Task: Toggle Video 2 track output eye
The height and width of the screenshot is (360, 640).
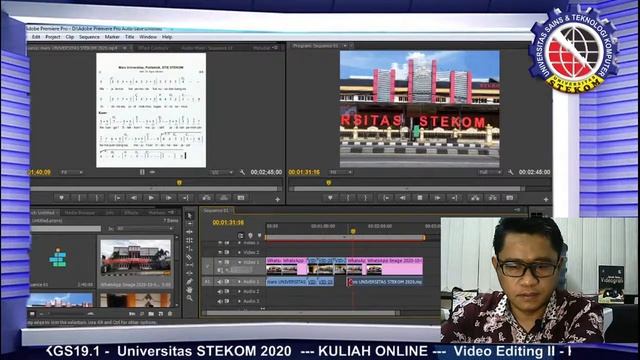Action: [x=220, y=252]
